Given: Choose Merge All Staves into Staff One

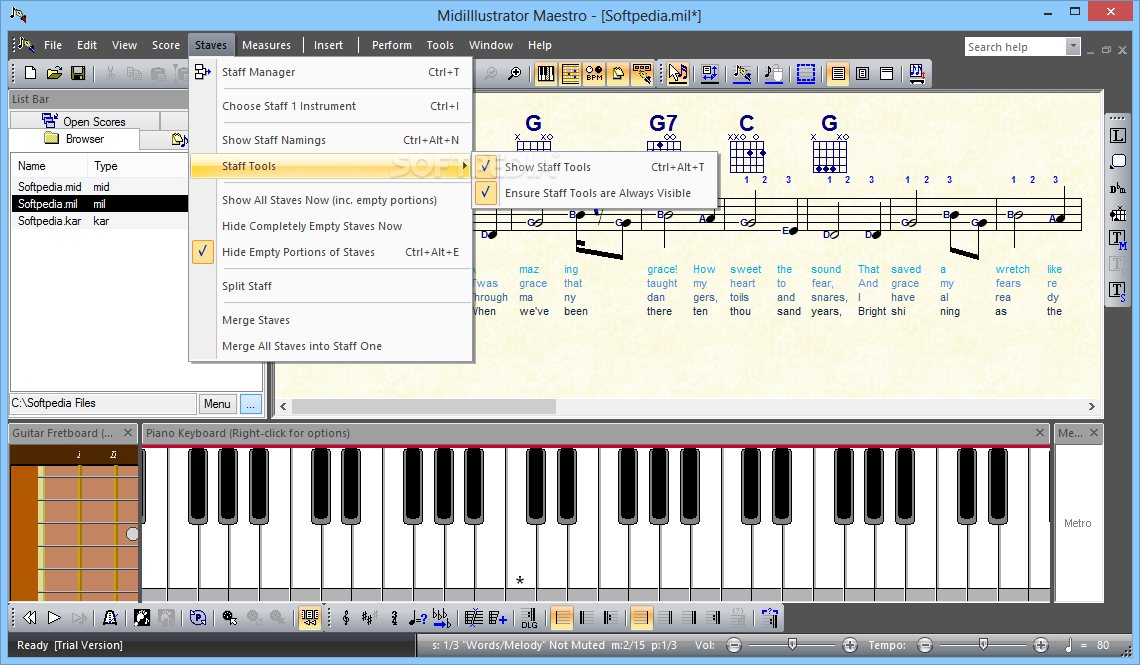Looking at the screenshot, I should point(331,346).
